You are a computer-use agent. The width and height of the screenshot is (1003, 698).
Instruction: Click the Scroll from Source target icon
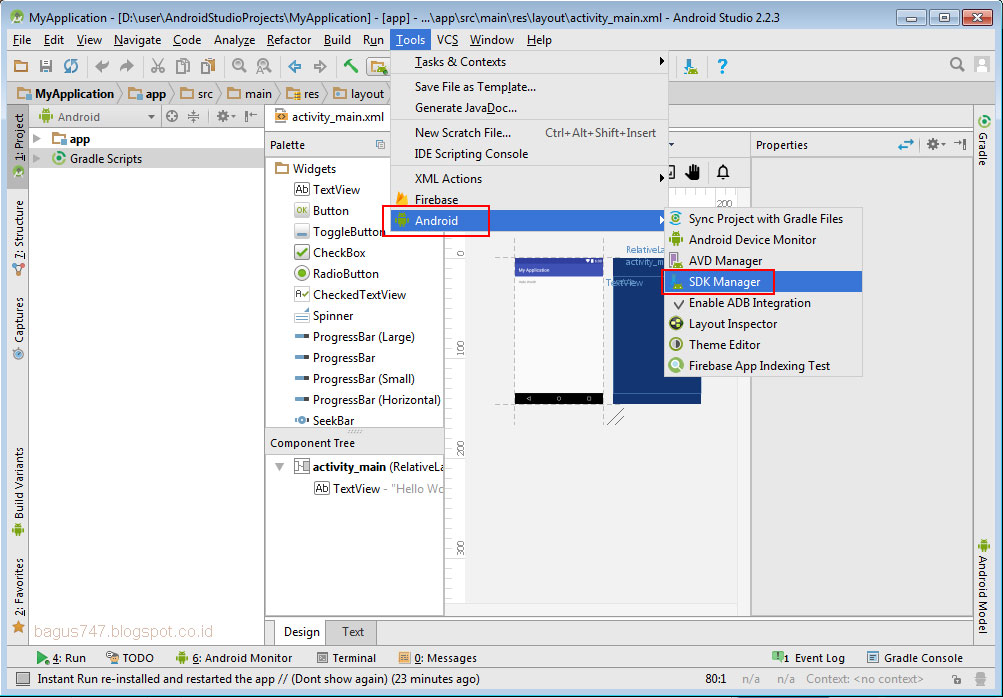pyautogui.click(x=172, y=116)
